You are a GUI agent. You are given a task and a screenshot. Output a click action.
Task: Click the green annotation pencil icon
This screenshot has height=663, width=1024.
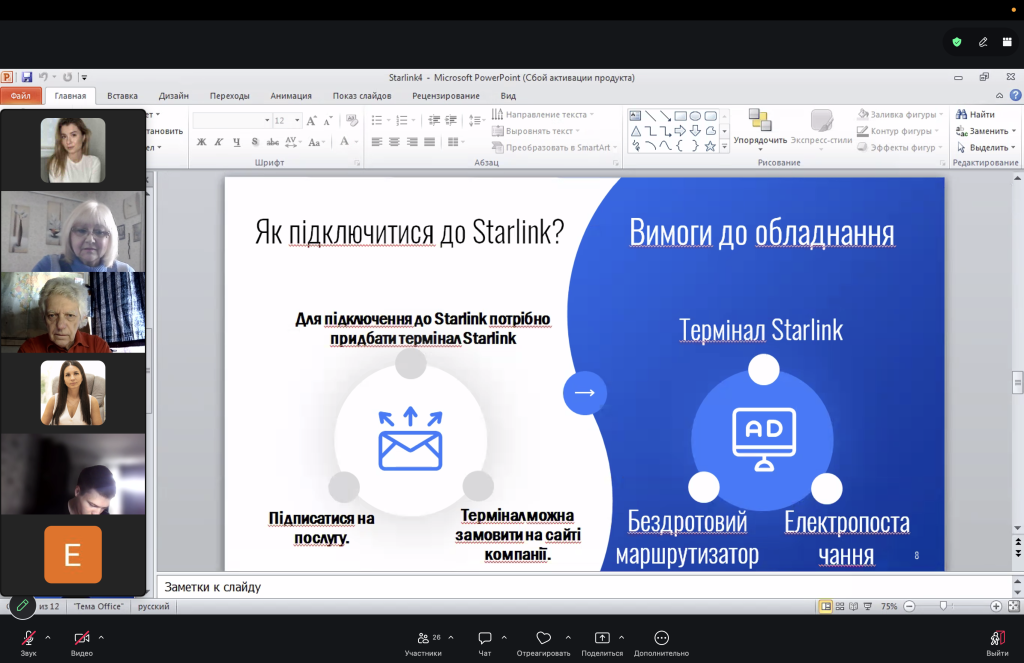(x=22, y=606)
